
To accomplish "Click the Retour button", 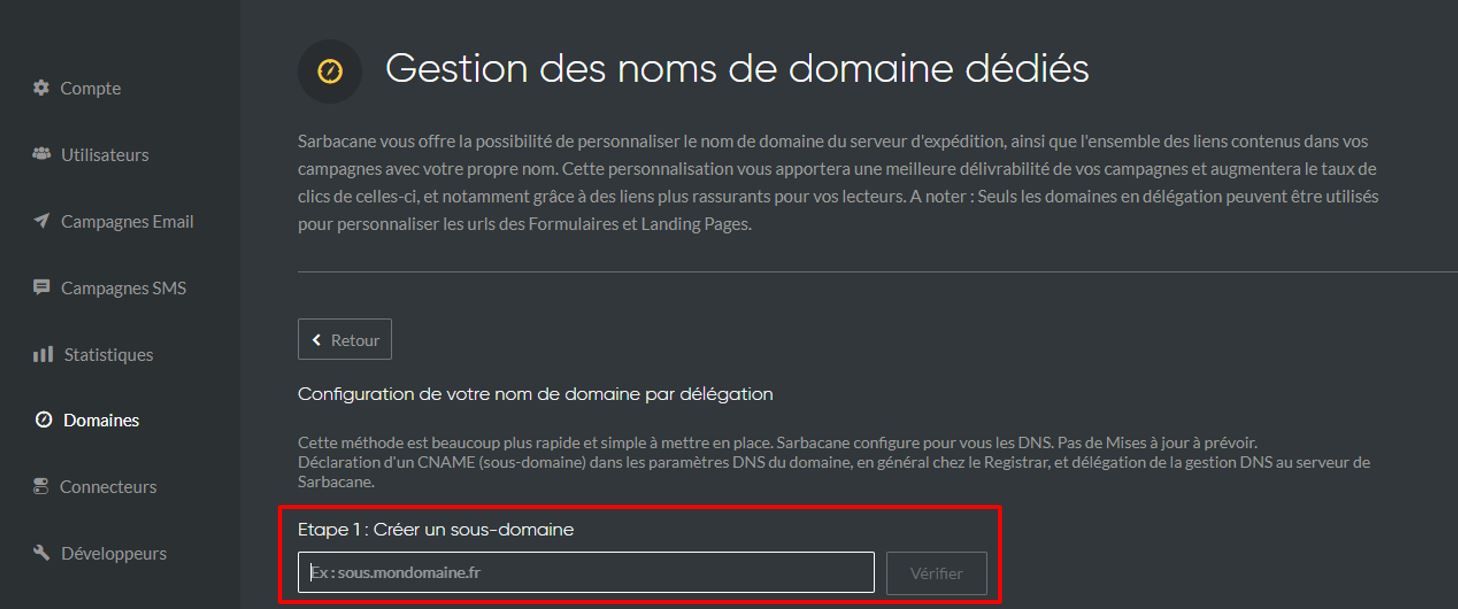I will point(344,339).
